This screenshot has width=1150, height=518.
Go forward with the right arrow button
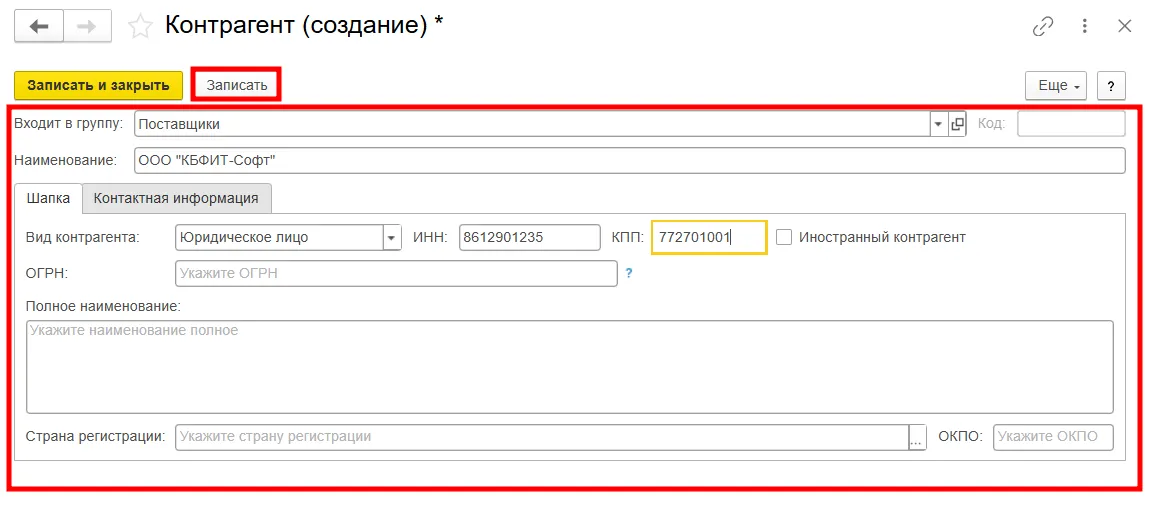point(87,26)
